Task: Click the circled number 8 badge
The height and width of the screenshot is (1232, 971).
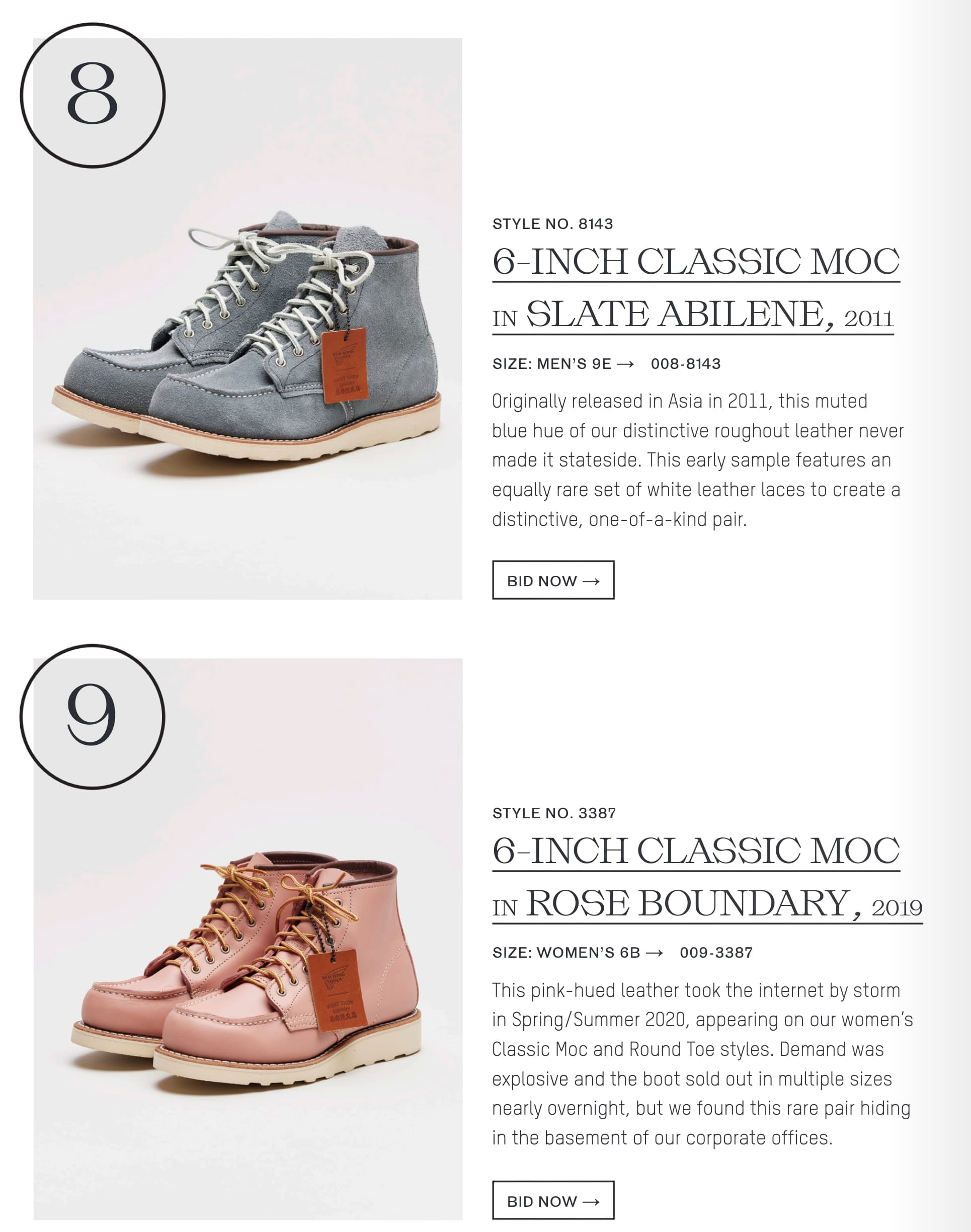Action: (x=93, y=95)
